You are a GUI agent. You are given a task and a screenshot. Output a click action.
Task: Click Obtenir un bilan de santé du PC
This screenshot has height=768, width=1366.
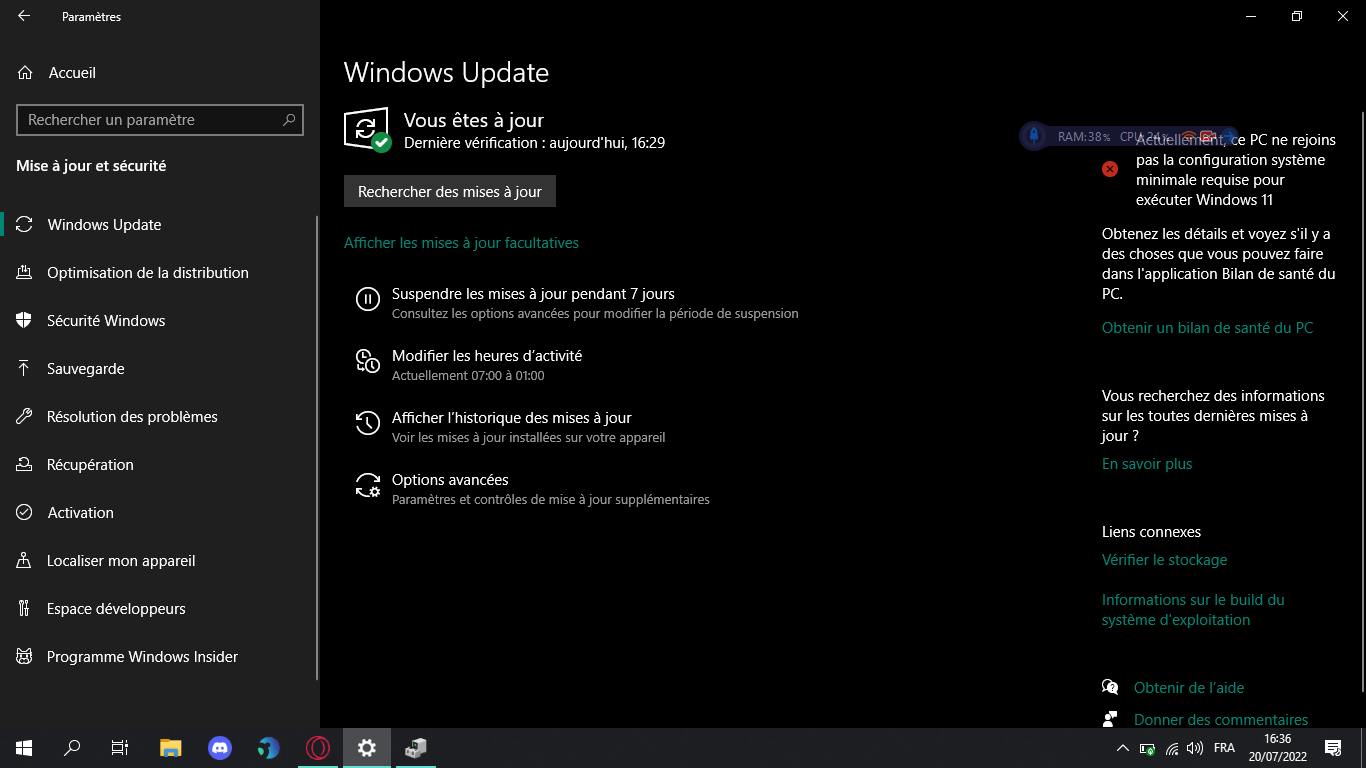coord(1207,328)
